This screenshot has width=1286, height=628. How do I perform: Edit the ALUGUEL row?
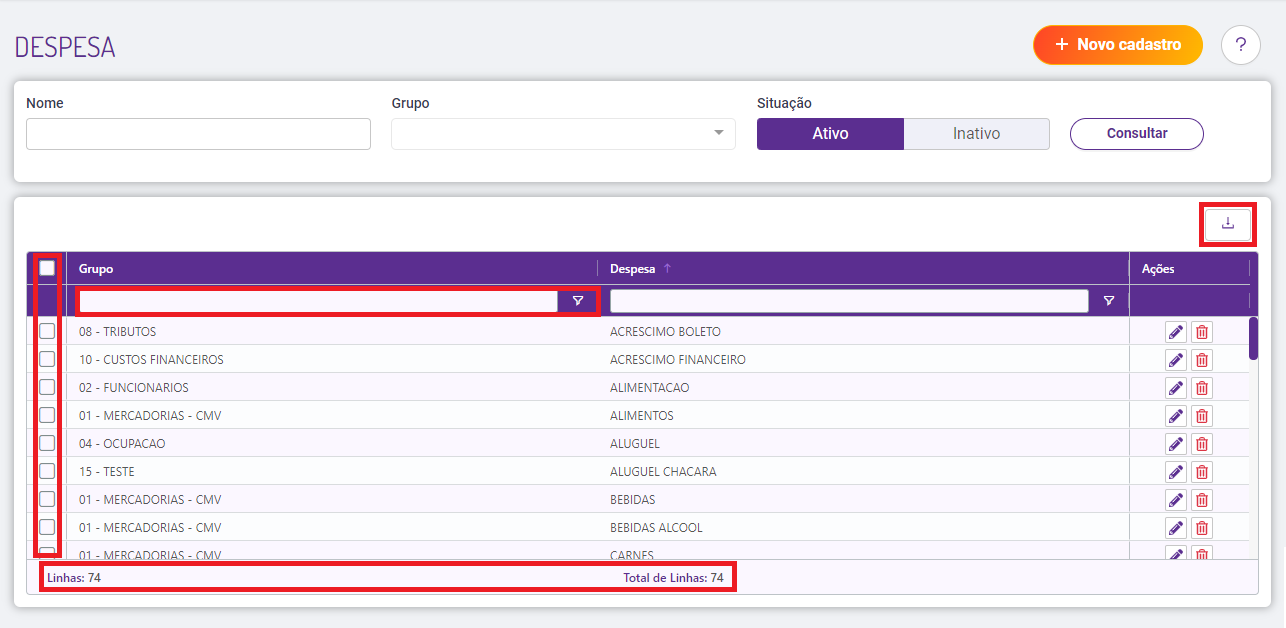coord(1175,444)
